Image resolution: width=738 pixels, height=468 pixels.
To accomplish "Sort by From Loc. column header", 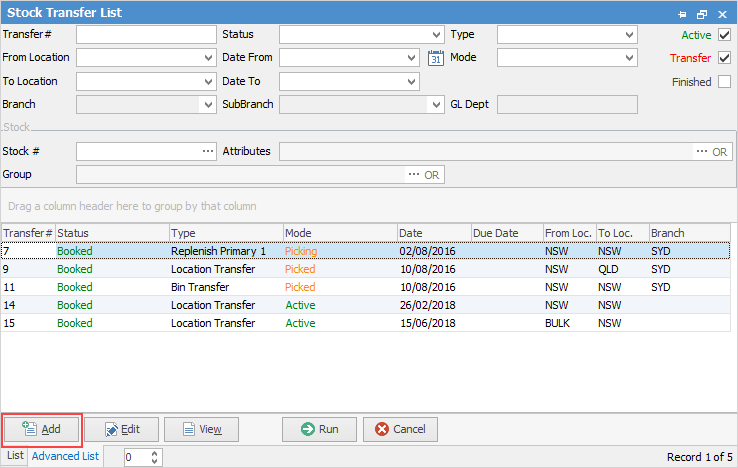I will (x=570, y=233).
